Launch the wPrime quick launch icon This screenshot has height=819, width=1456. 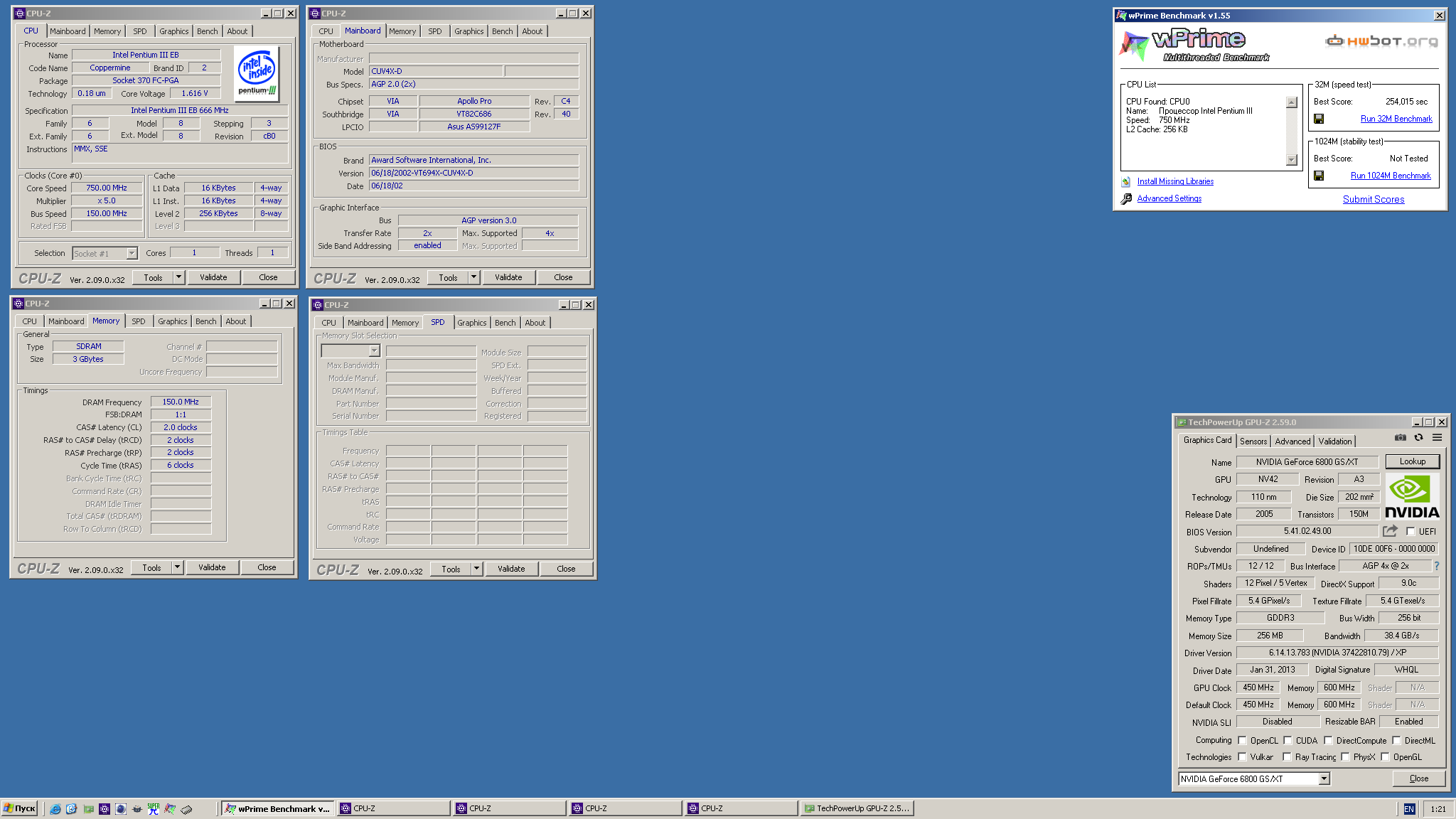click(170, 809)
